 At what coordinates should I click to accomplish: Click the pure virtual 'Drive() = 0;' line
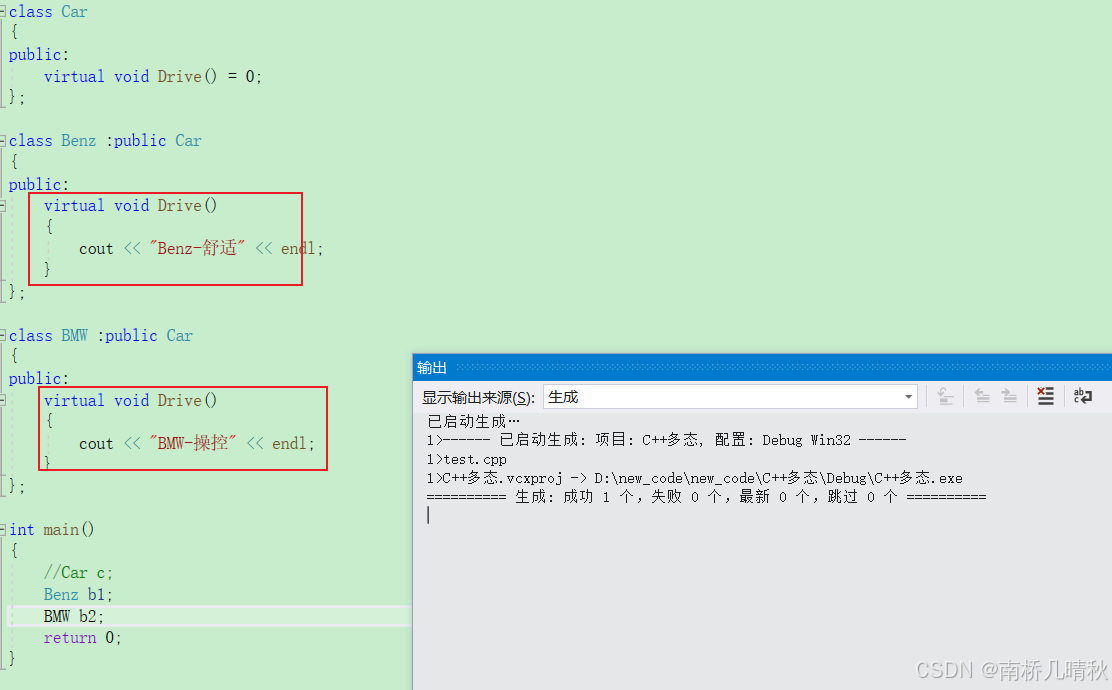coord(152,77)
